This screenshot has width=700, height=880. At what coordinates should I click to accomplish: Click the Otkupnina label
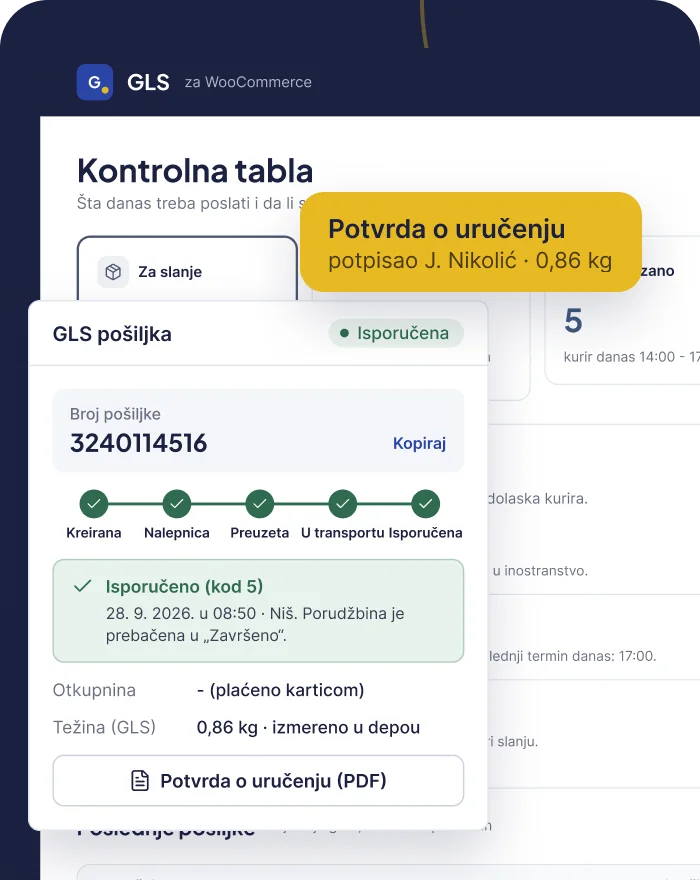point(94,690)
